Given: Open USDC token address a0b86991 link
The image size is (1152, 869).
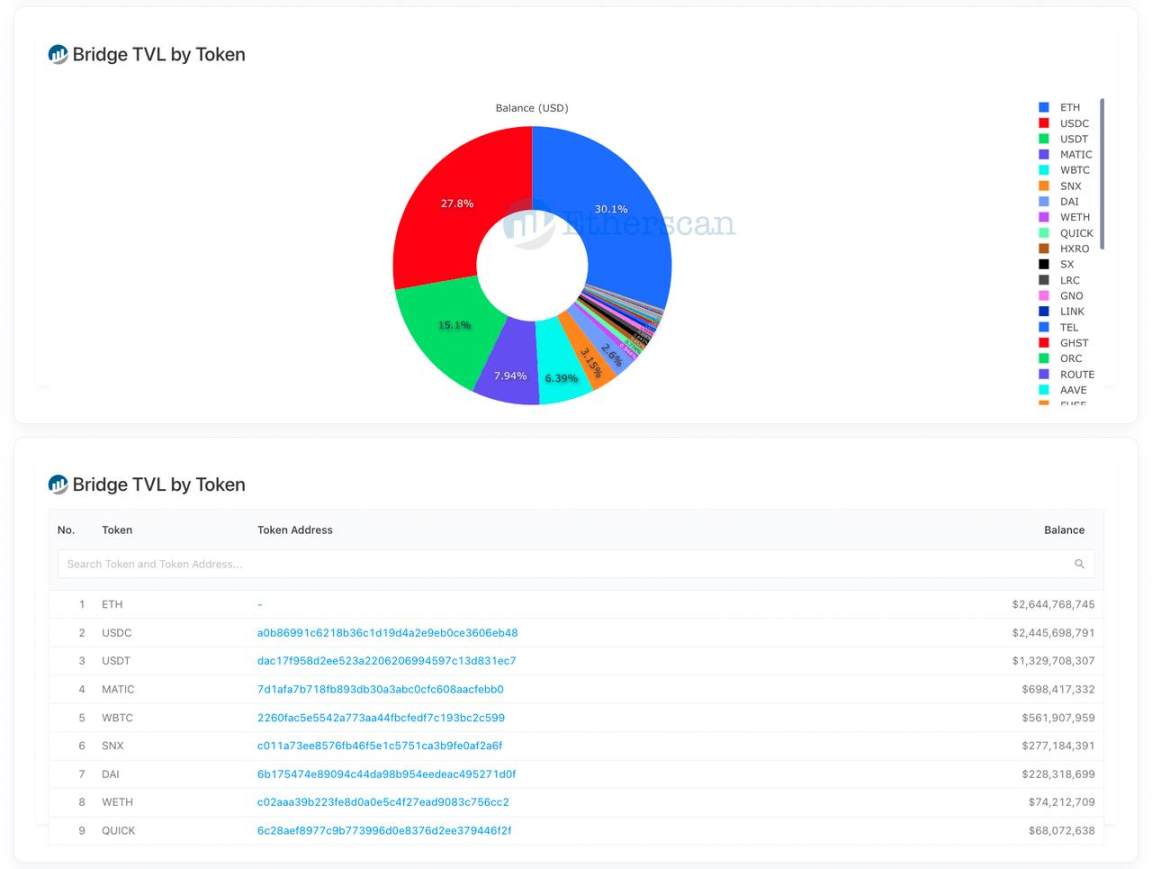Looking at the screenshot, I should click(387, 632).
